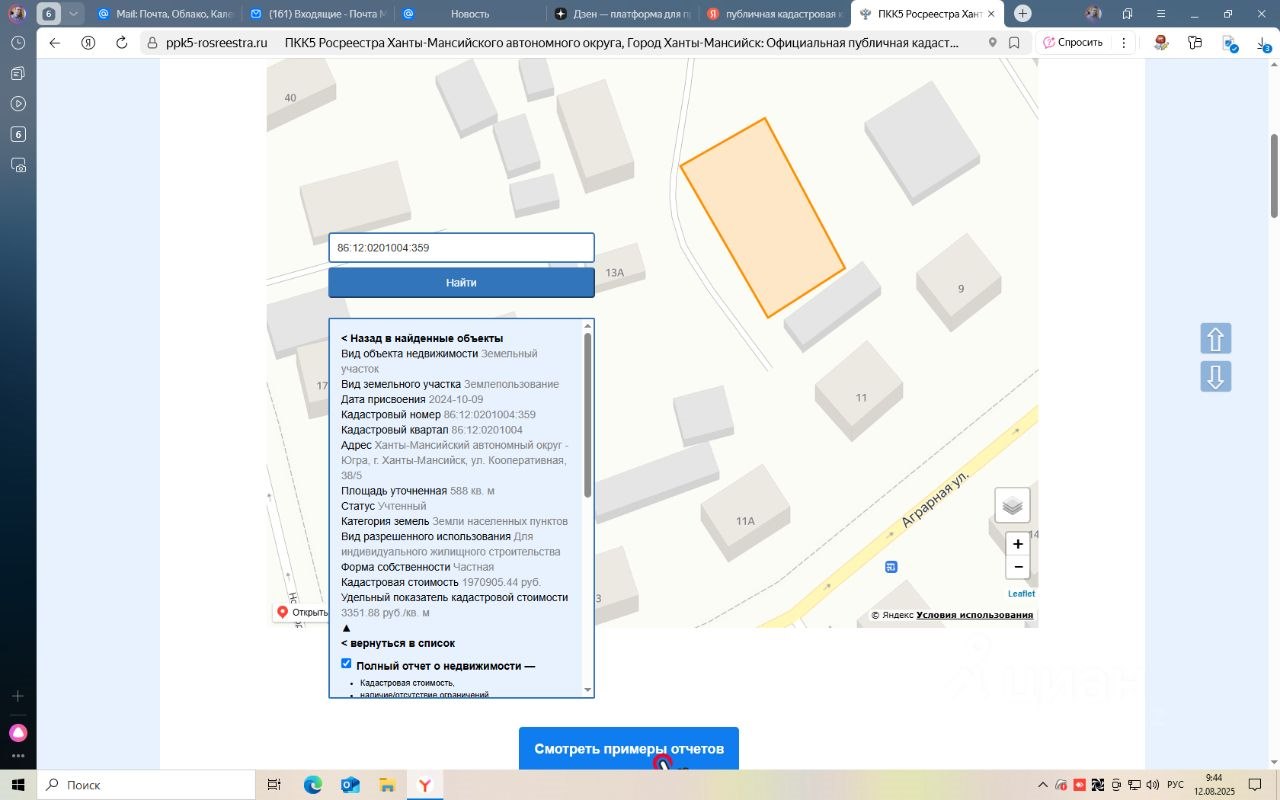
Task: Click the blue up-arrow panel button
Action: [x=1215, y=338]
